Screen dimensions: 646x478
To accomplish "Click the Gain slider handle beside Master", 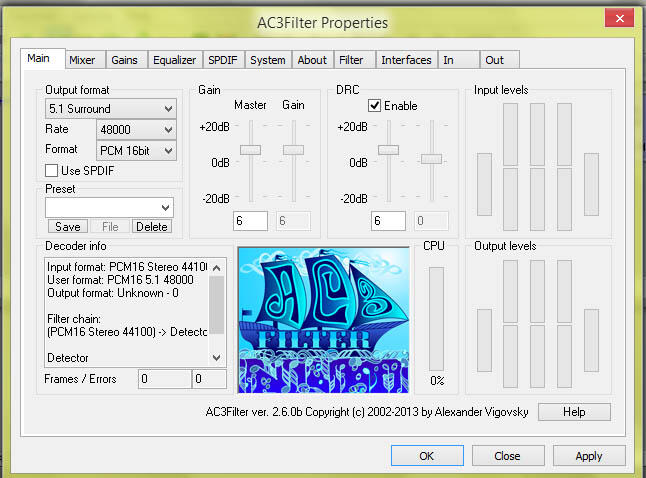I will 293,150.
